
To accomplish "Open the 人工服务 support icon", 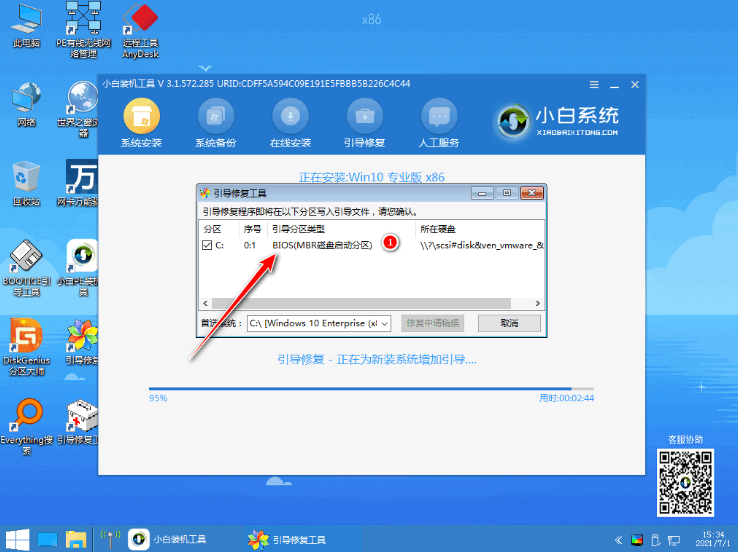I will [x=435, y=117].
